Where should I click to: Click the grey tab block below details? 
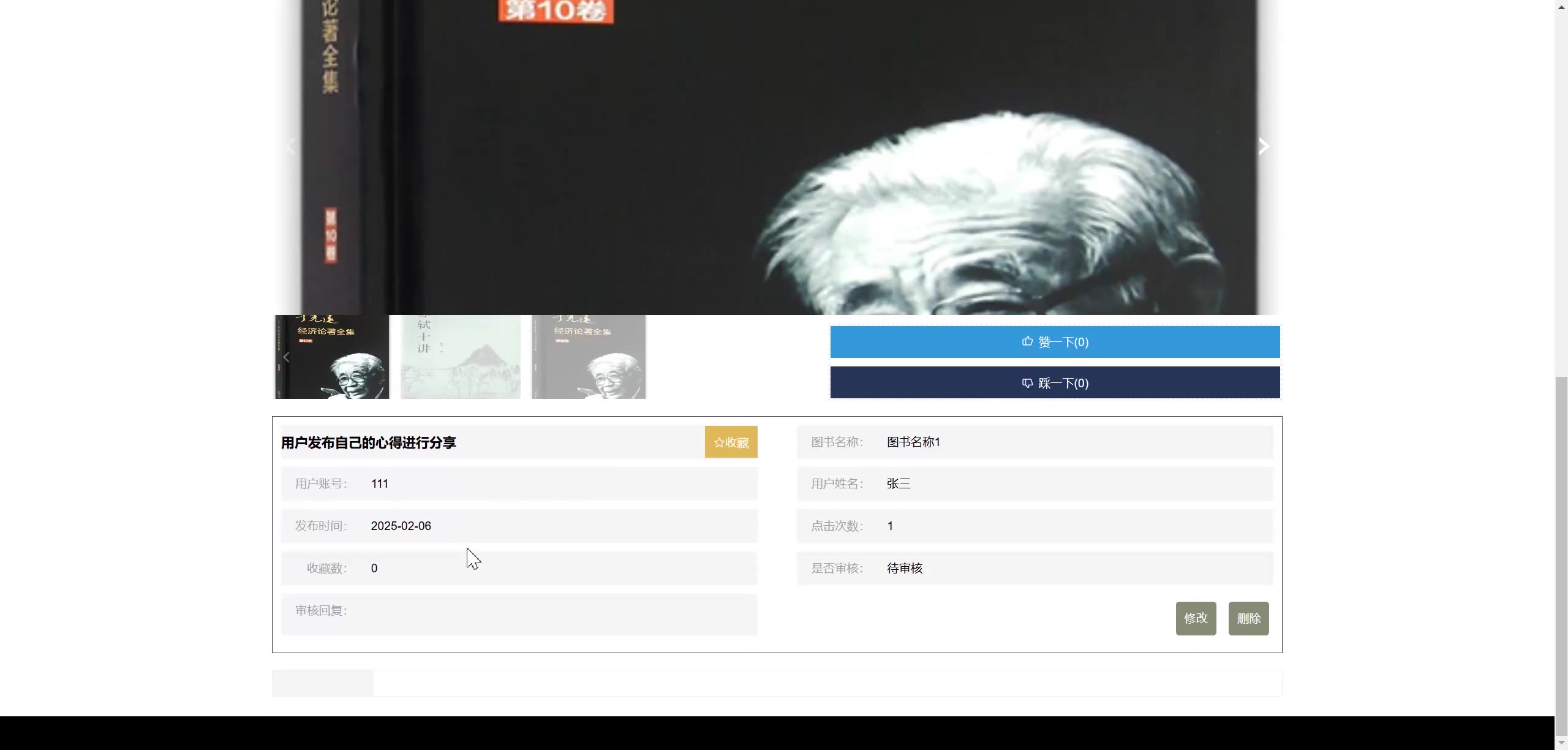[x=323, y=683]
